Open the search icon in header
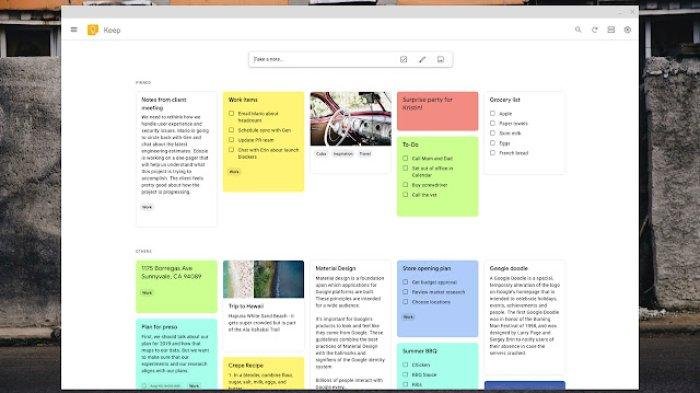Screen dimensions: 700x393 578,30
